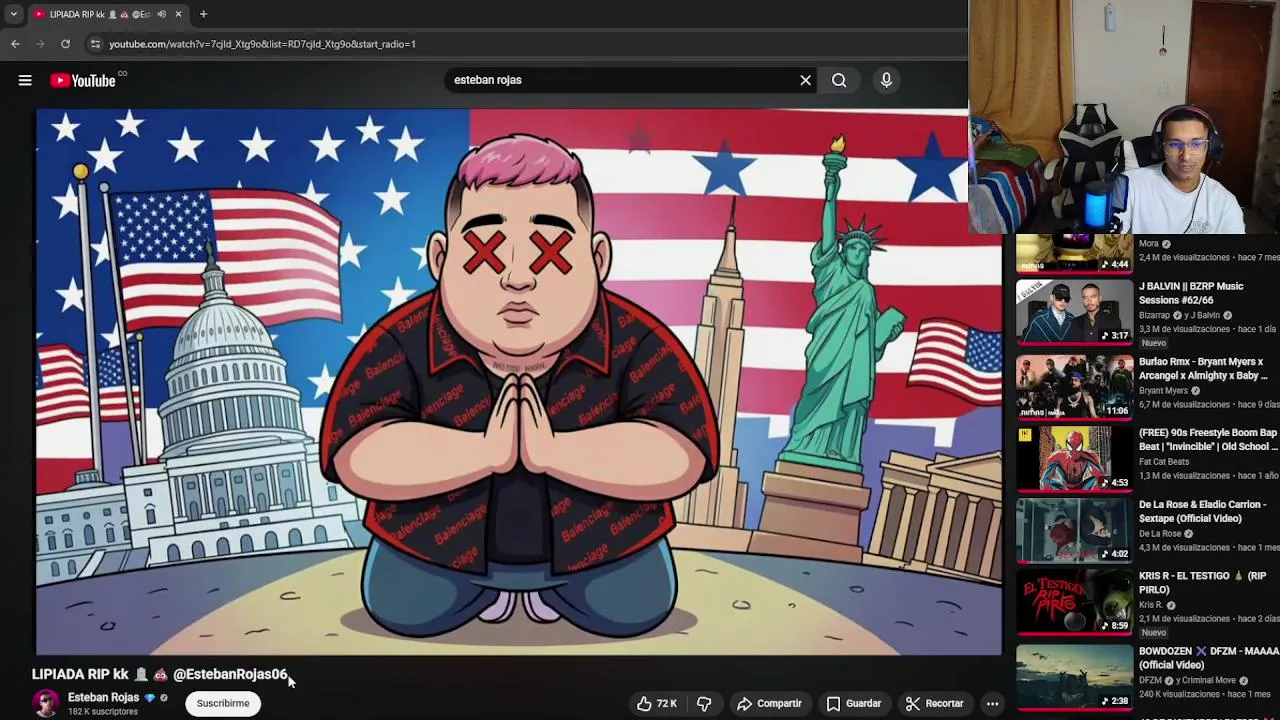Open the Kris R. channel name
The height and width of the screenshot is (720, 1280).
click(x=1151, y=605)
